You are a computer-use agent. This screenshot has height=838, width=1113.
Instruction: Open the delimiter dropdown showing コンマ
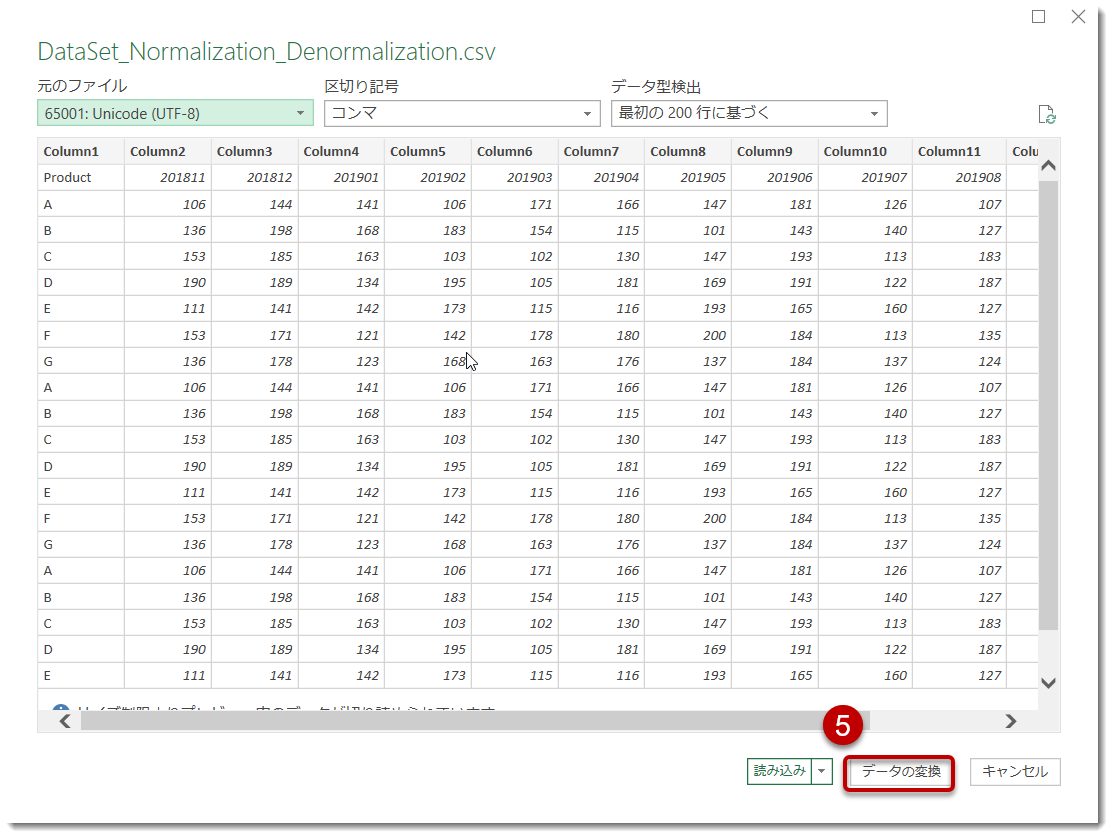click(462, 114)
